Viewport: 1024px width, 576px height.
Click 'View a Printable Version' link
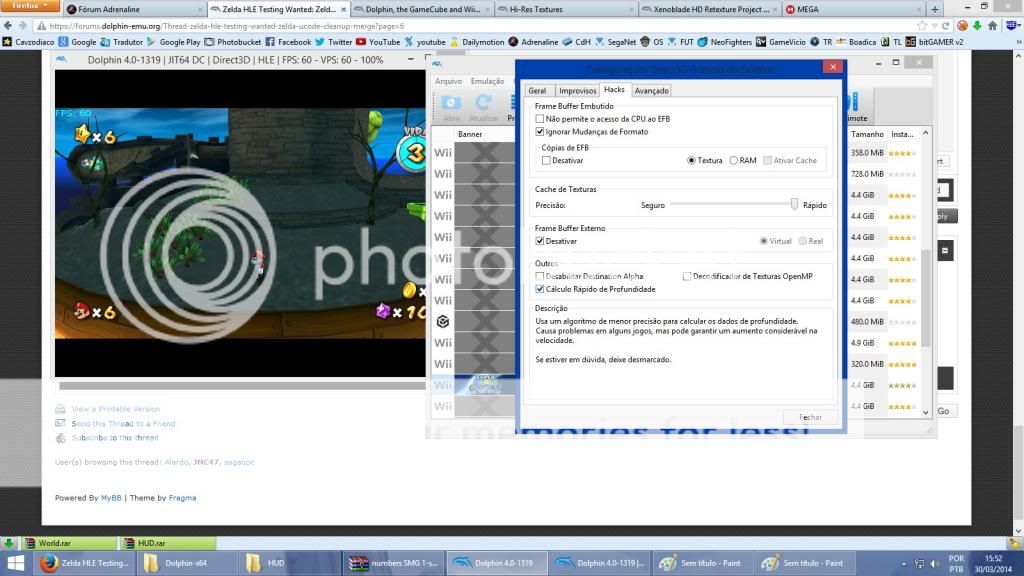coord(115,409)
